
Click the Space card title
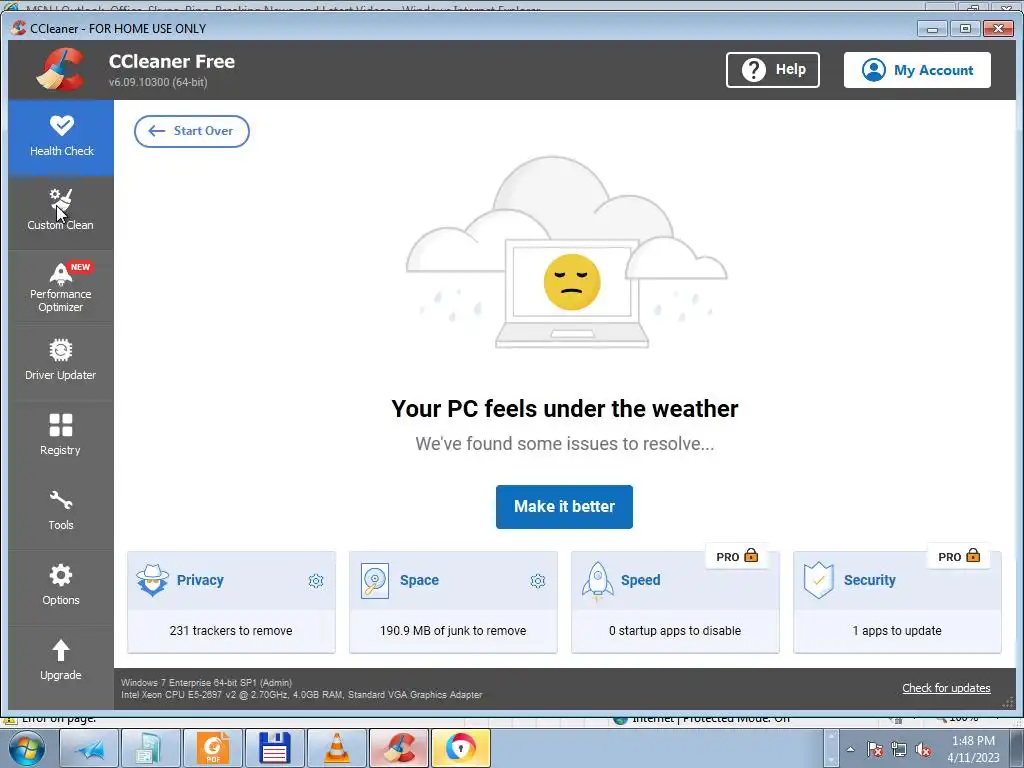(x=419, y=580)
